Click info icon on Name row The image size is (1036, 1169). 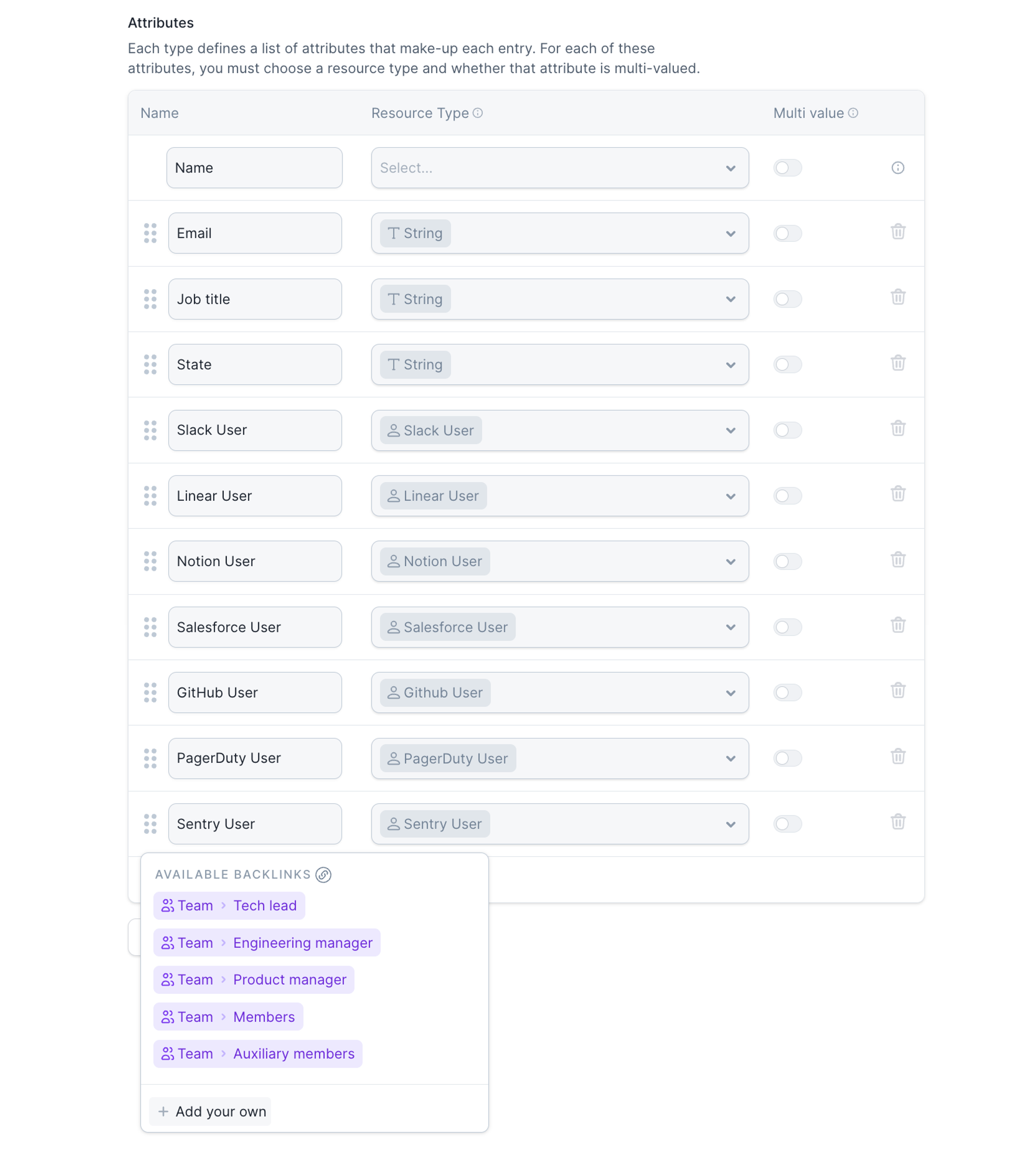pos(898,168)
